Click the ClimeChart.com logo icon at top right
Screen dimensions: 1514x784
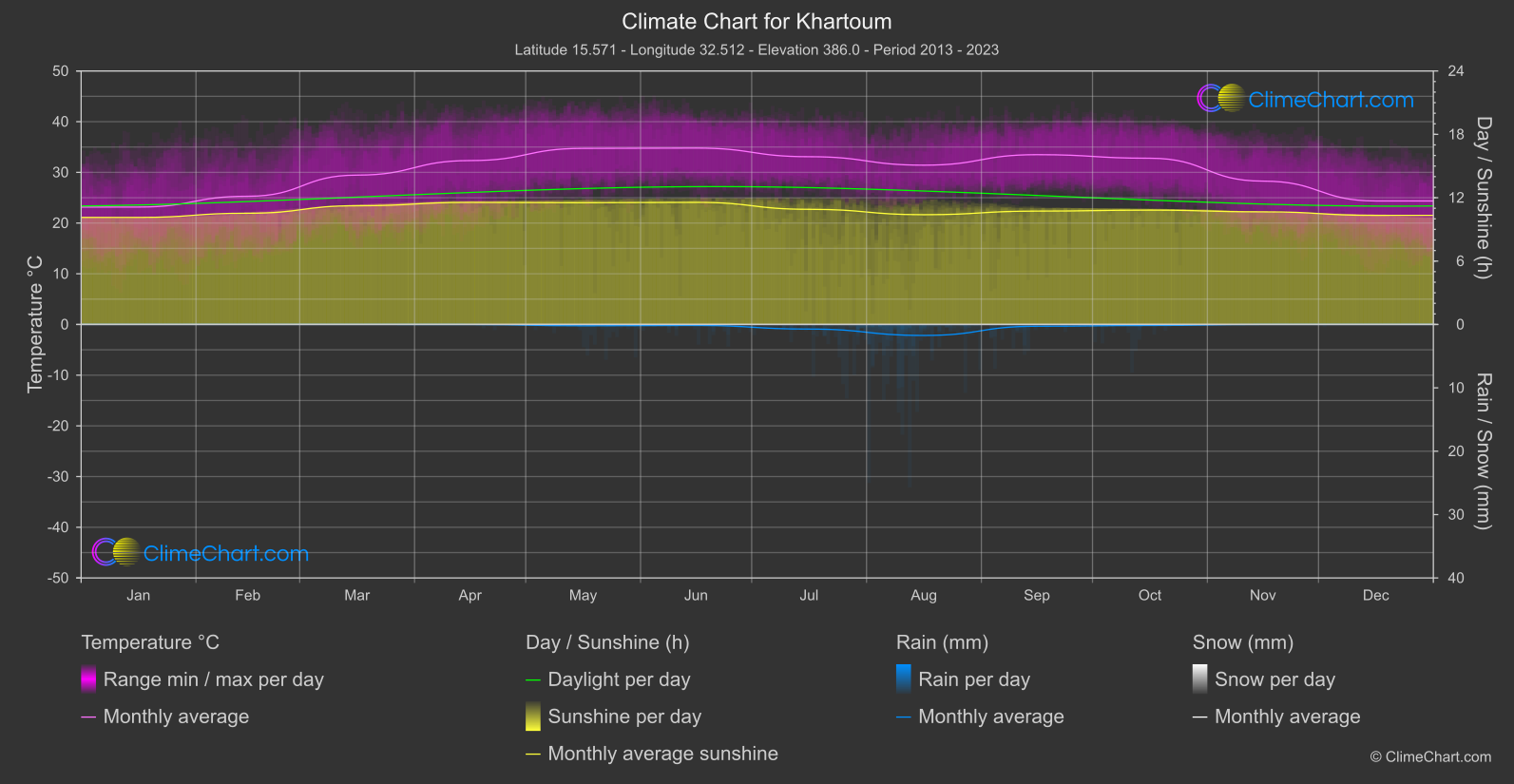(1220, 98)
